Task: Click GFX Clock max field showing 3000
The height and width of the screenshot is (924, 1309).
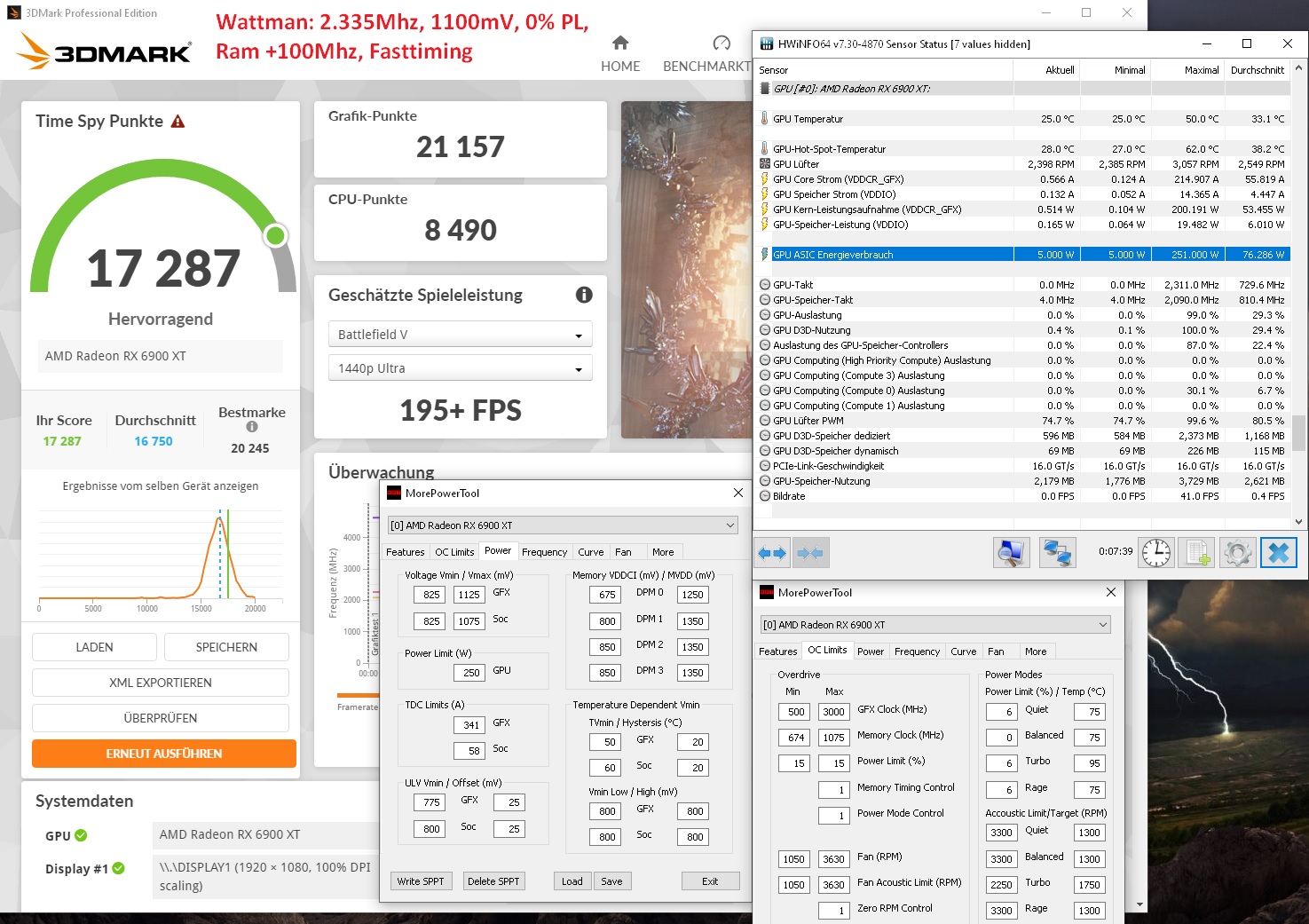Action: [832, 711]
